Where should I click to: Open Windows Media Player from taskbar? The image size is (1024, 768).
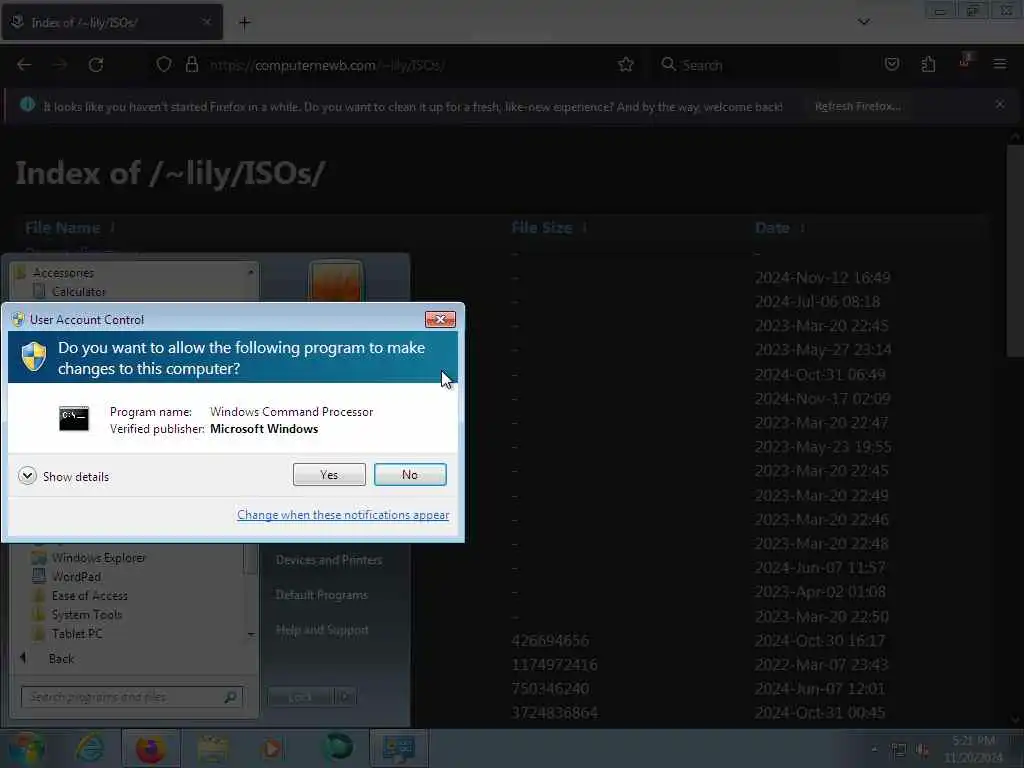pos(273,748)
